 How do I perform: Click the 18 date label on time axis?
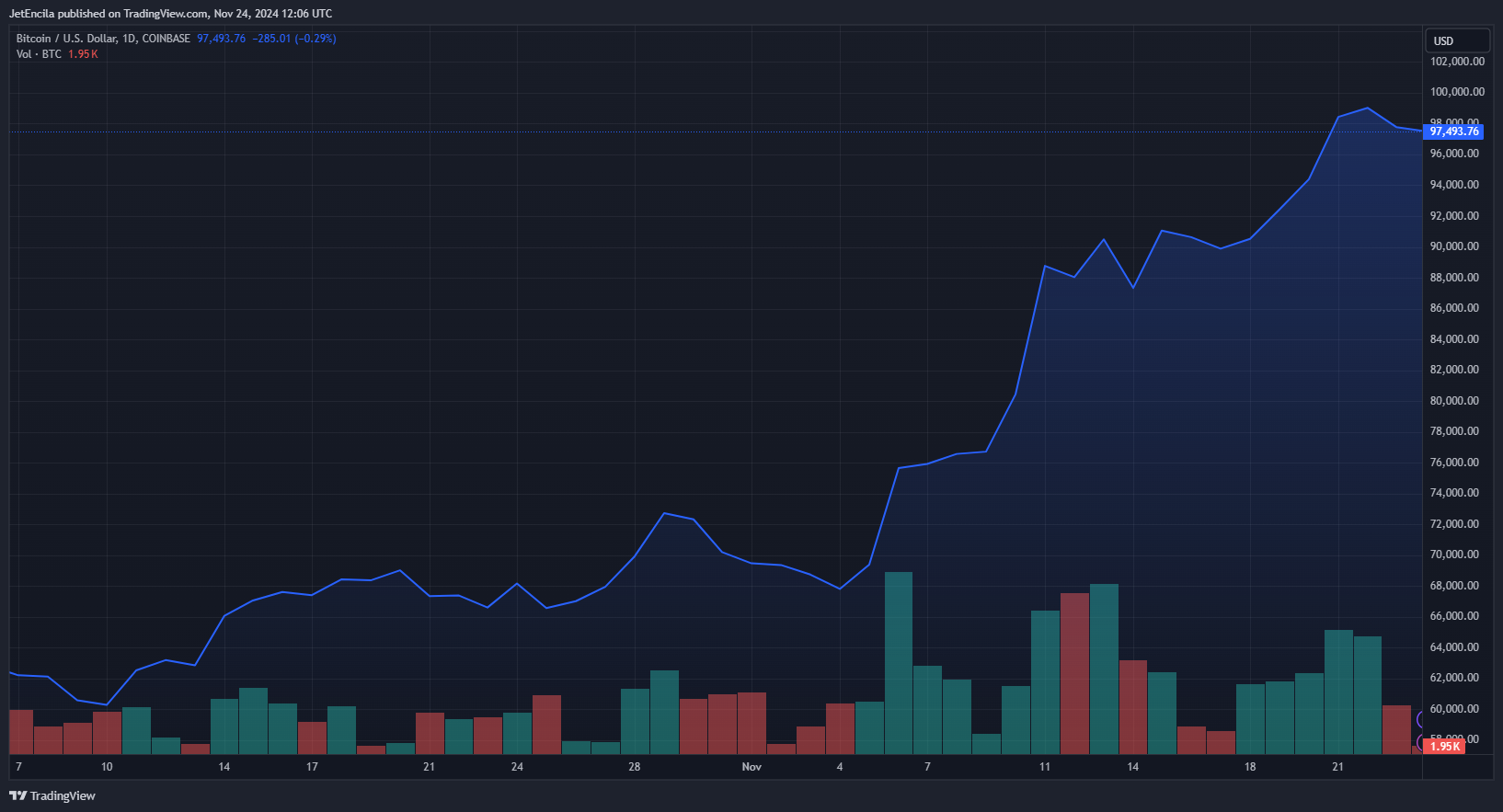1250,767
